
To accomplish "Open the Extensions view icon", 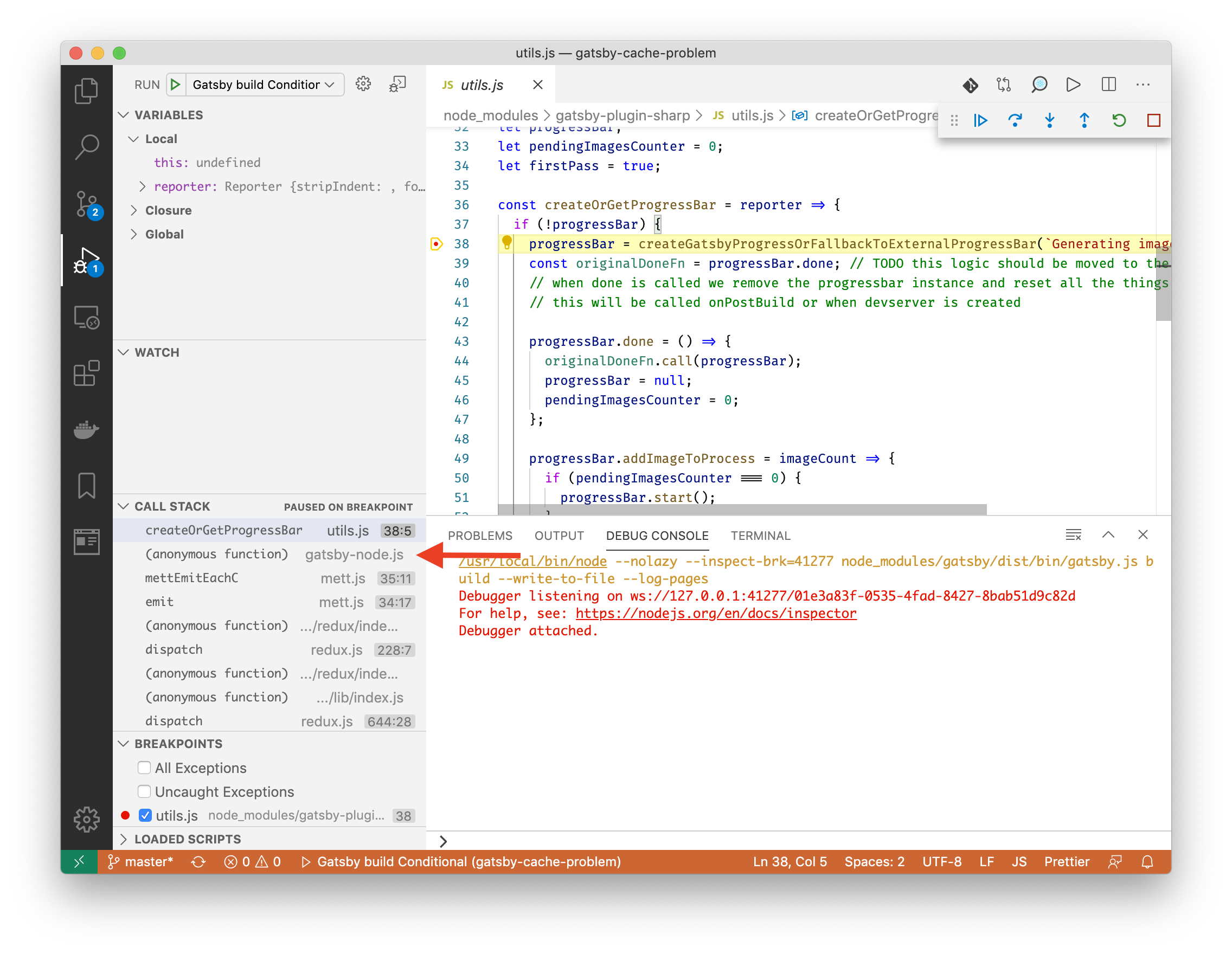I will tap(86, 373).
